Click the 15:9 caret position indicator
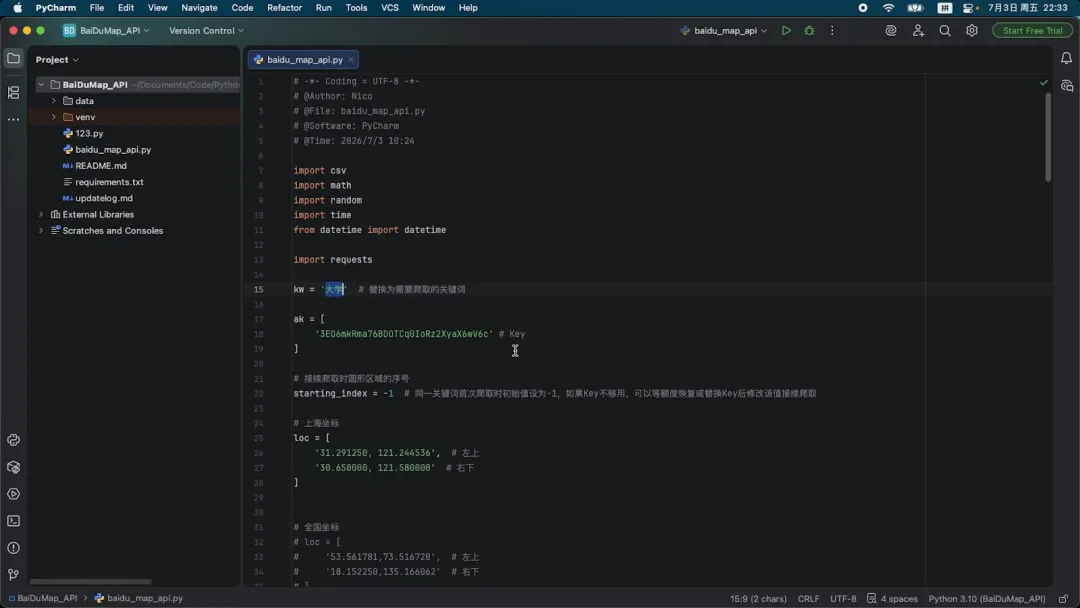The image size is (1080, 608). point(758,598)
